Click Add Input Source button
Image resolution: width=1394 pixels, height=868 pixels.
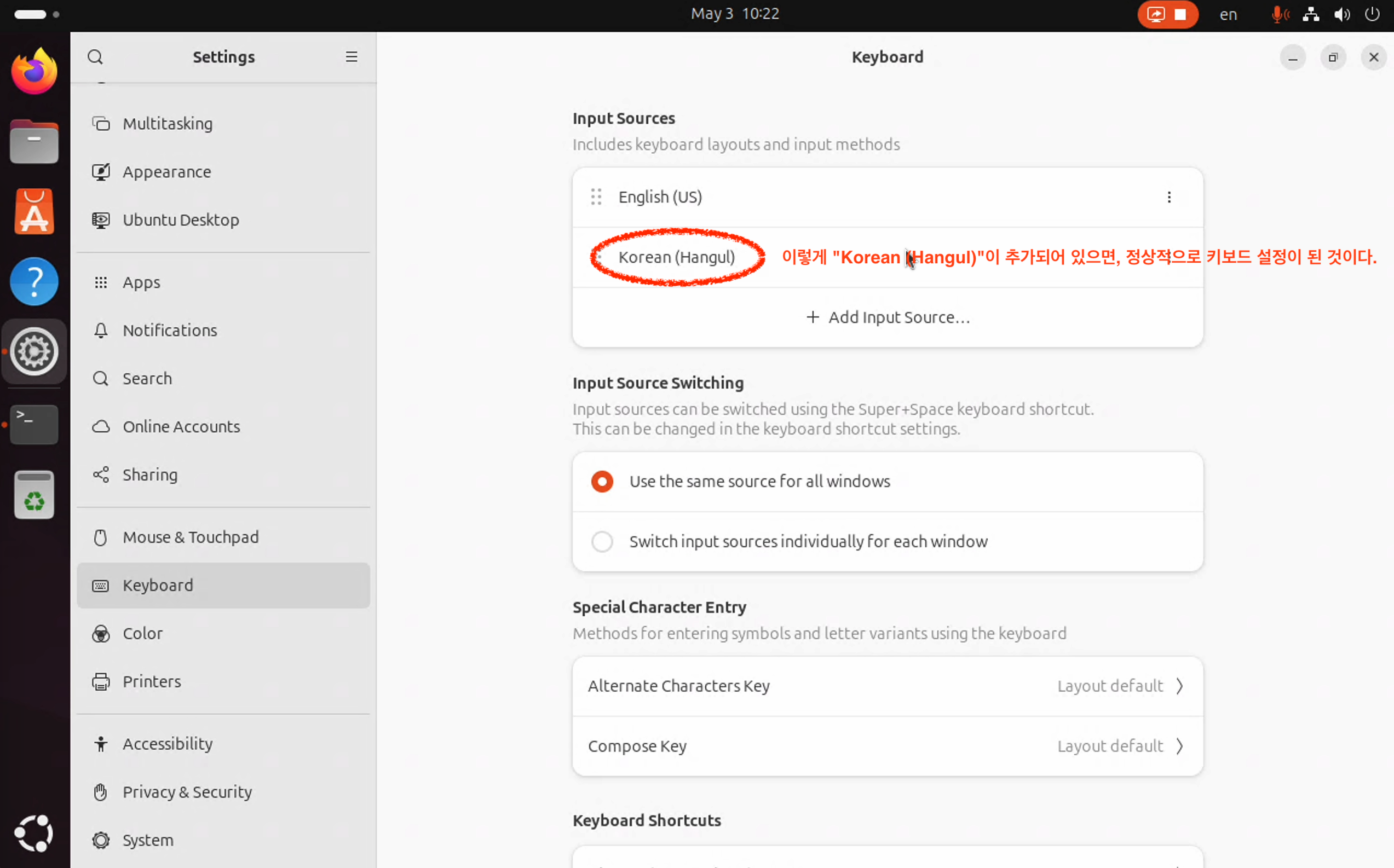coord(888,317)
